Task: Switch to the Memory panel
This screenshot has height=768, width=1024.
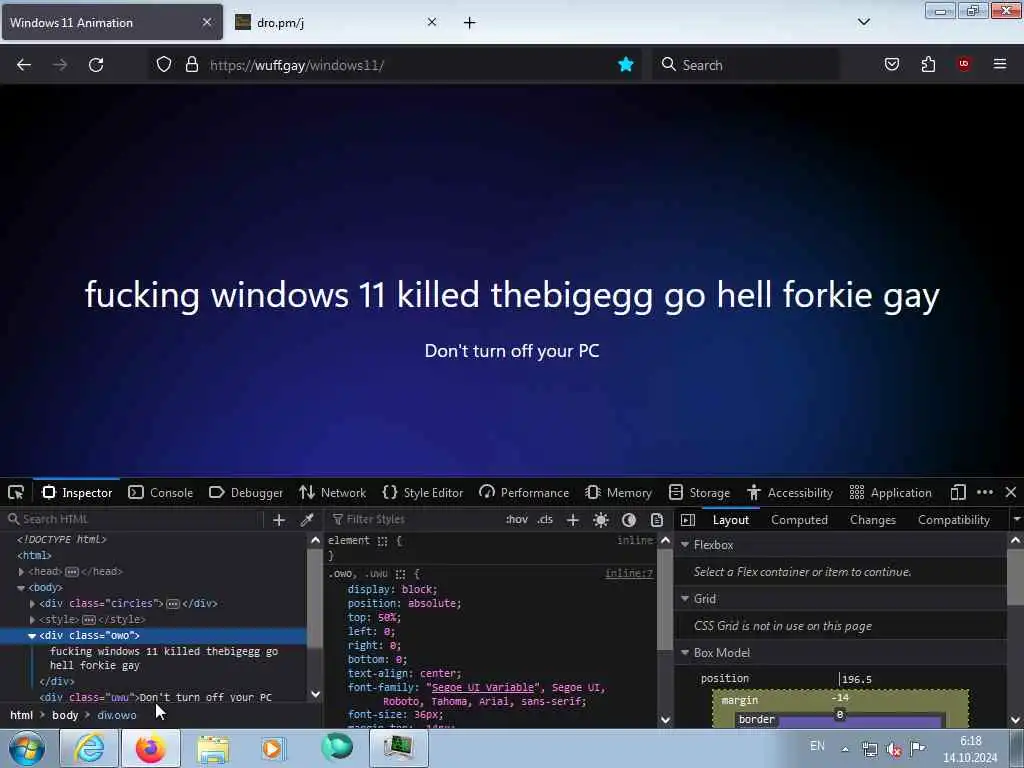Action: (x=618, y=492)
